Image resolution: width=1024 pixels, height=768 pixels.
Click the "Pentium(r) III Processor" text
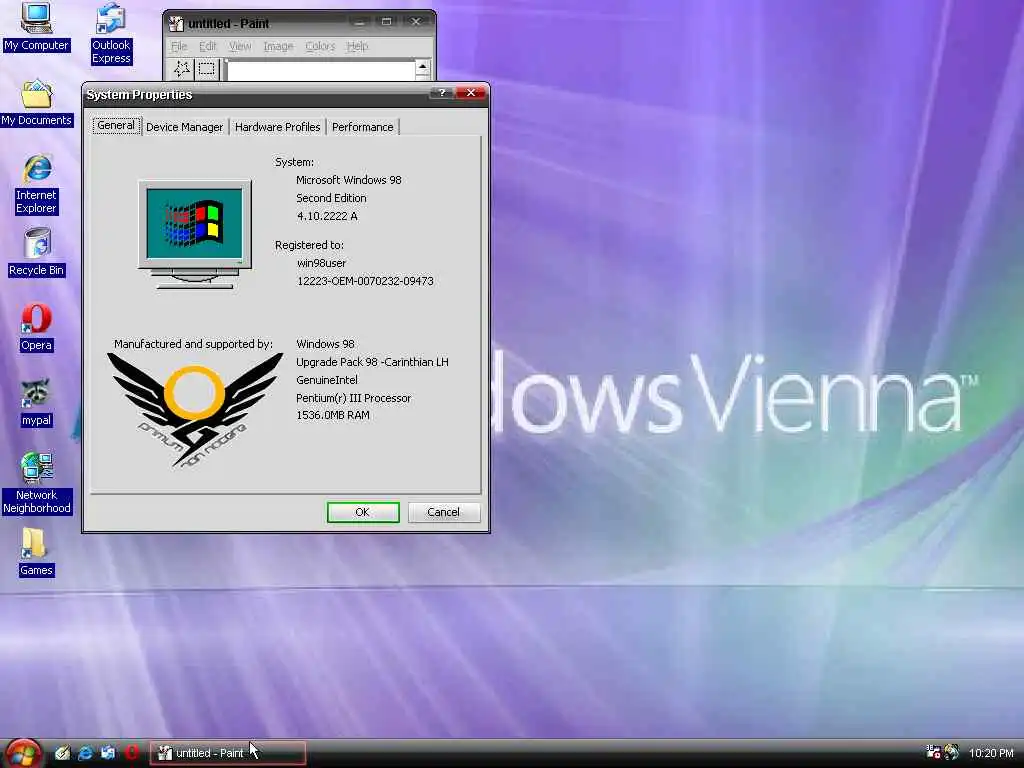click(x=353, y=398)
